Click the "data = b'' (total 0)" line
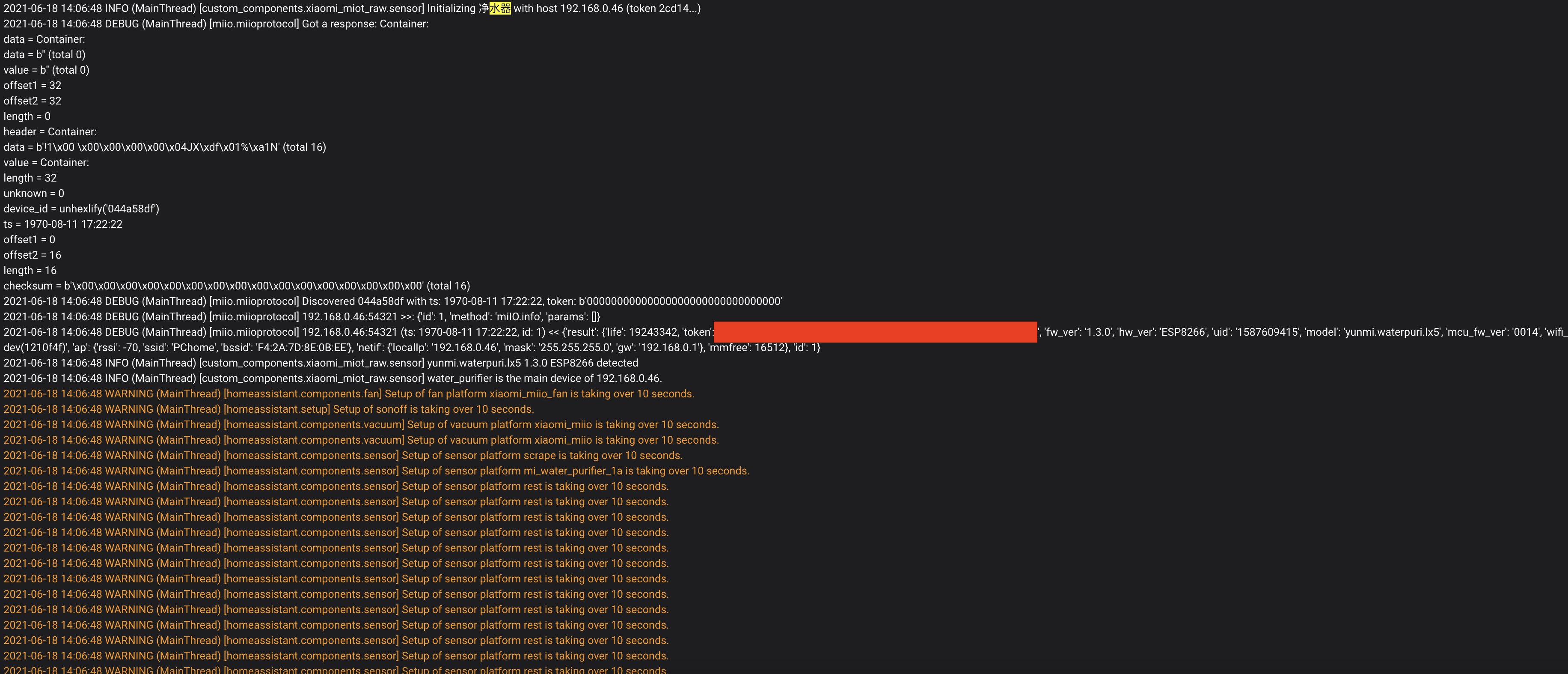This screenshot has width=1568, height=674. 45,55
